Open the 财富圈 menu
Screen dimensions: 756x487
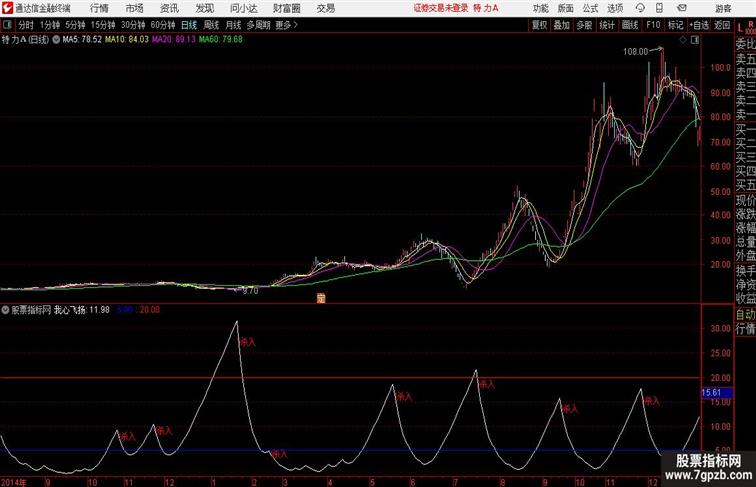point(286,8)
